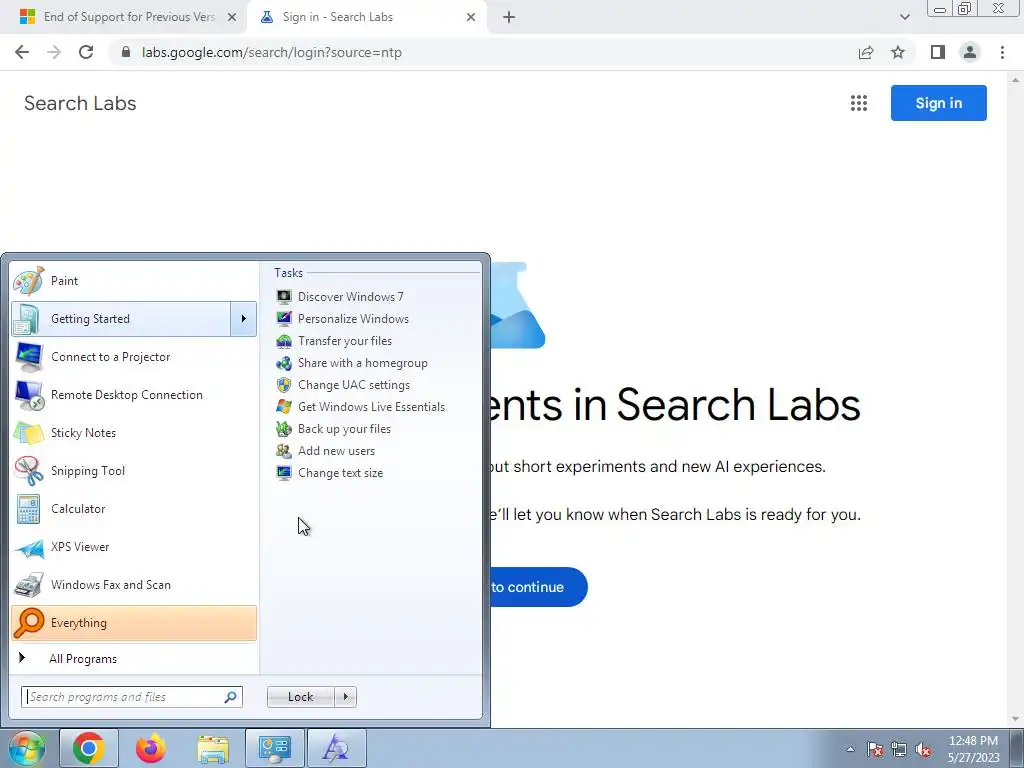This screenshot has width=1024, height=768.
Task: Click Chrome in the taskbar
Action: pos(89,748)
